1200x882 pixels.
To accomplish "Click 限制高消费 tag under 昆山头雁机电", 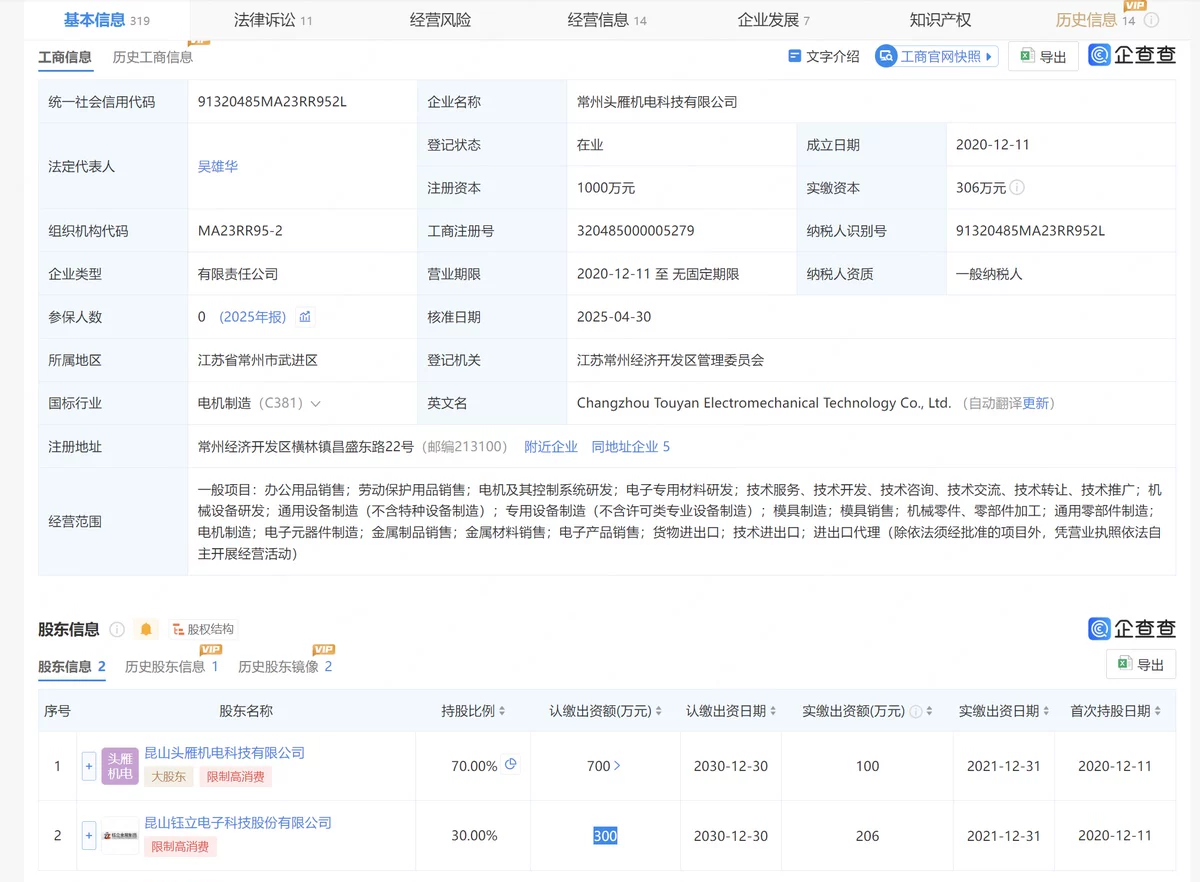I will tap(235, 776).
